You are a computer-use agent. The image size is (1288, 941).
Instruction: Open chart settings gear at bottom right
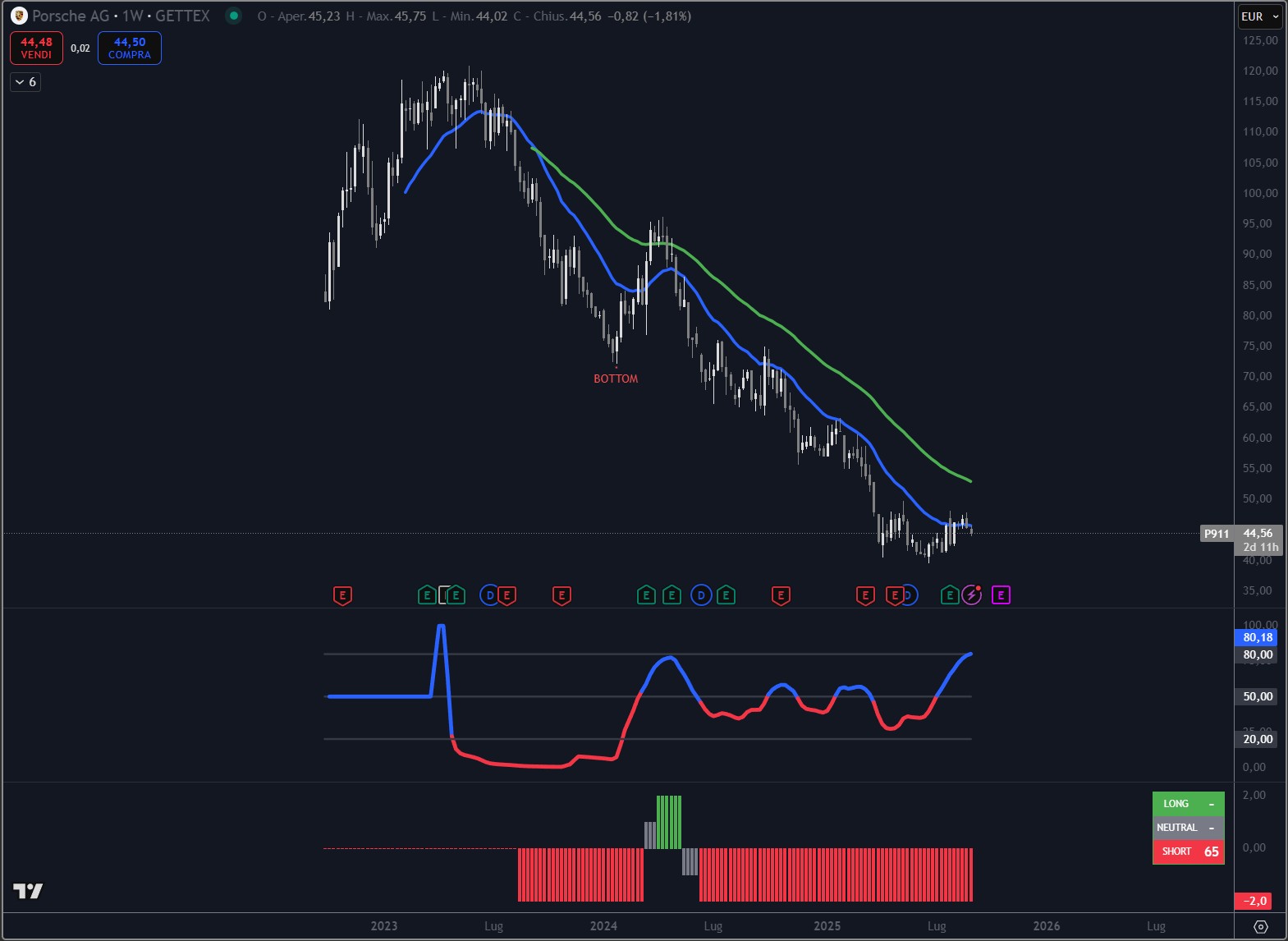(1261, 926)
